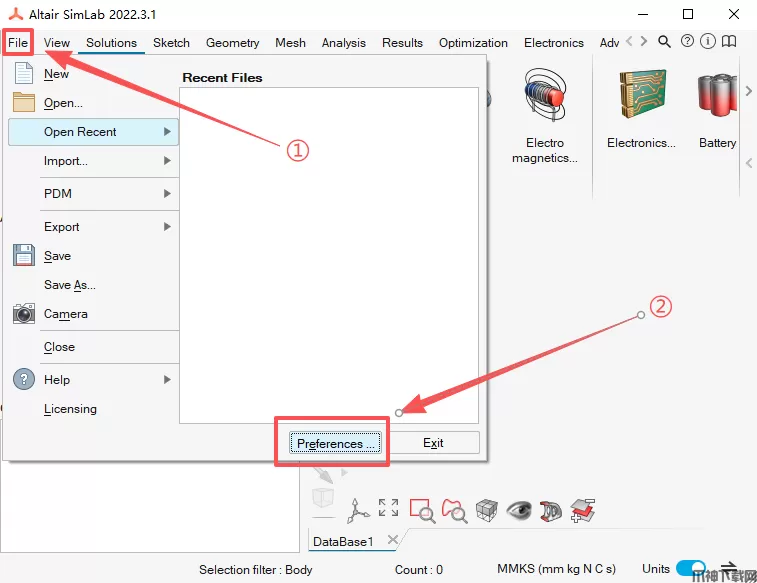
Task: Choose Save As in File menu
Action: (70, 285)
